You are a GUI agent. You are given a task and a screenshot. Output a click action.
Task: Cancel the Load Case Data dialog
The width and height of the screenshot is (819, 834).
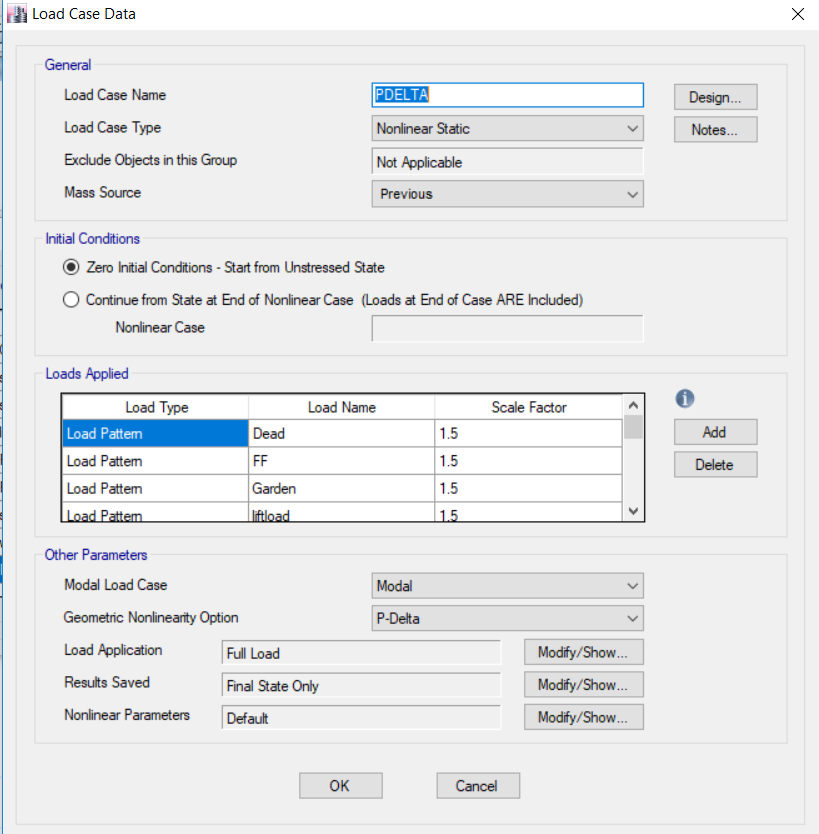click(x=477, y=785)
